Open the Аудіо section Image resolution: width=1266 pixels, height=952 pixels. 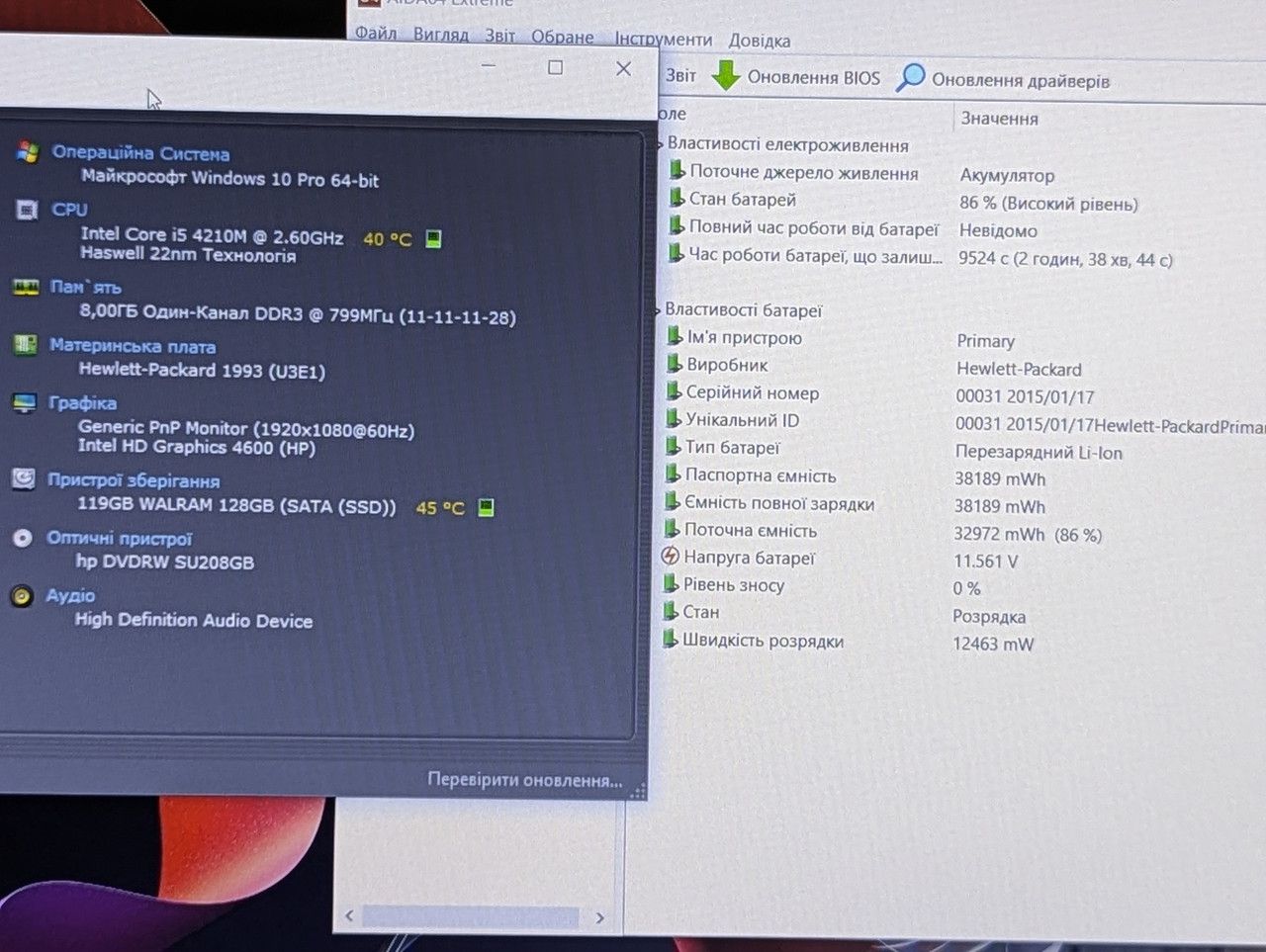click(70, 596)
